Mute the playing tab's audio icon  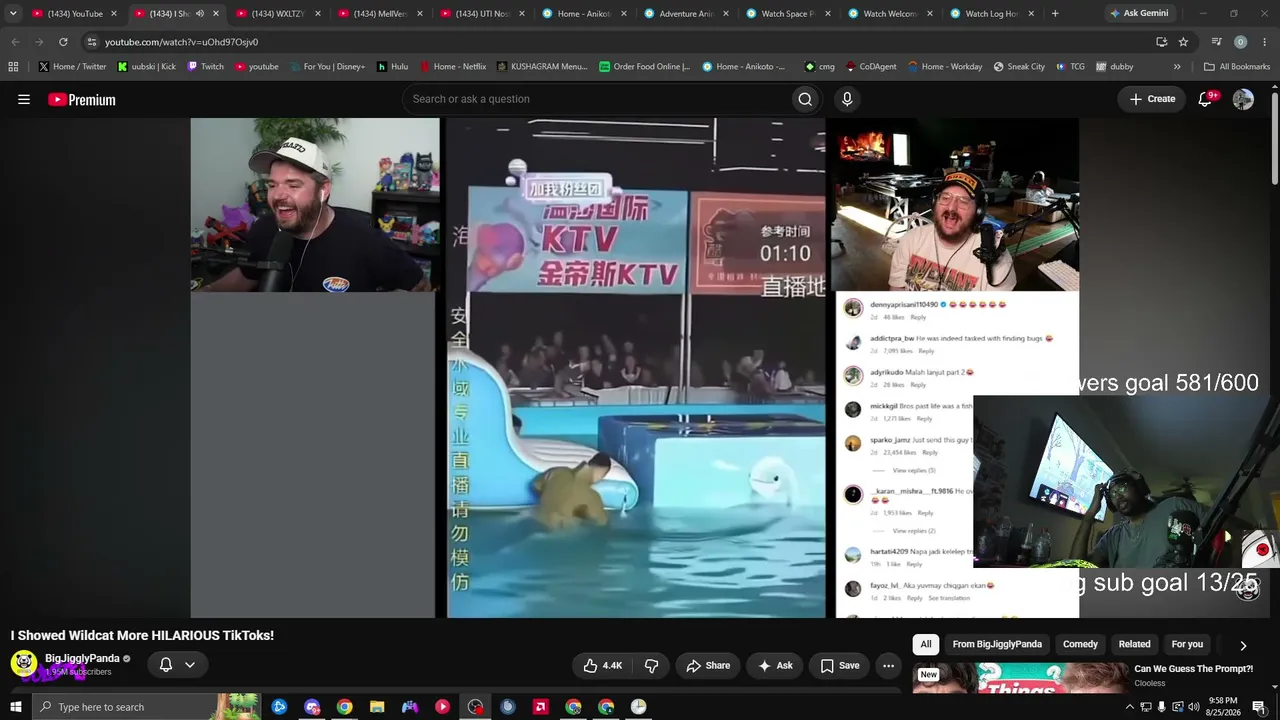199,14
